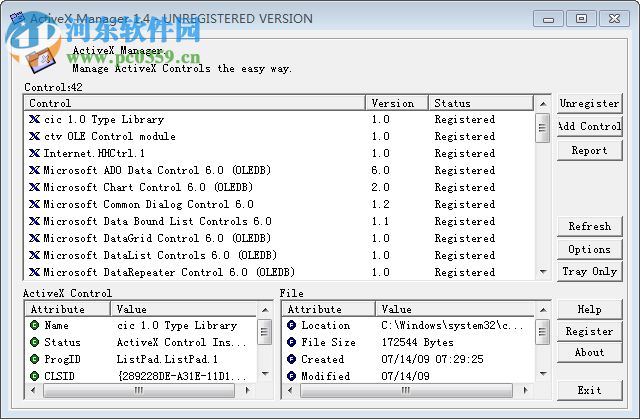Select Internet.HHCtrl.1 row text
Screen dimensions: 640x419
click(94, 153)
